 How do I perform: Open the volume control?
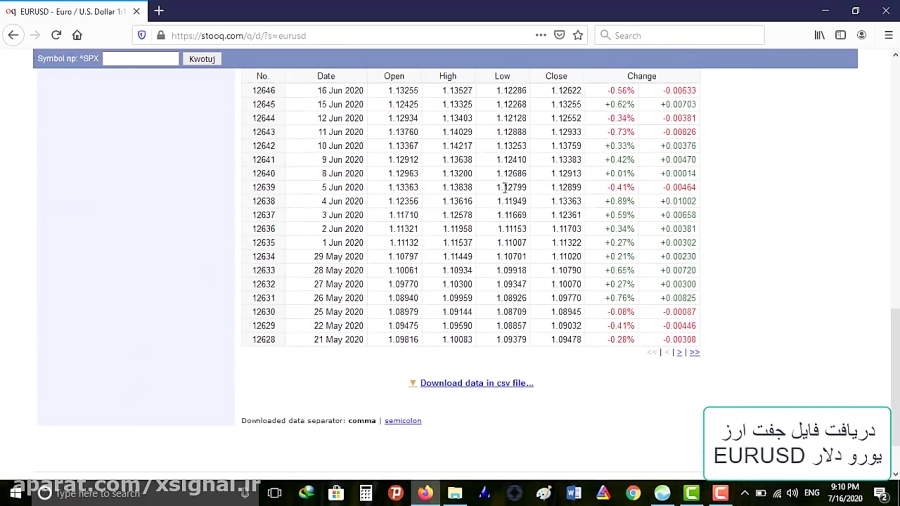coord(793,493)
